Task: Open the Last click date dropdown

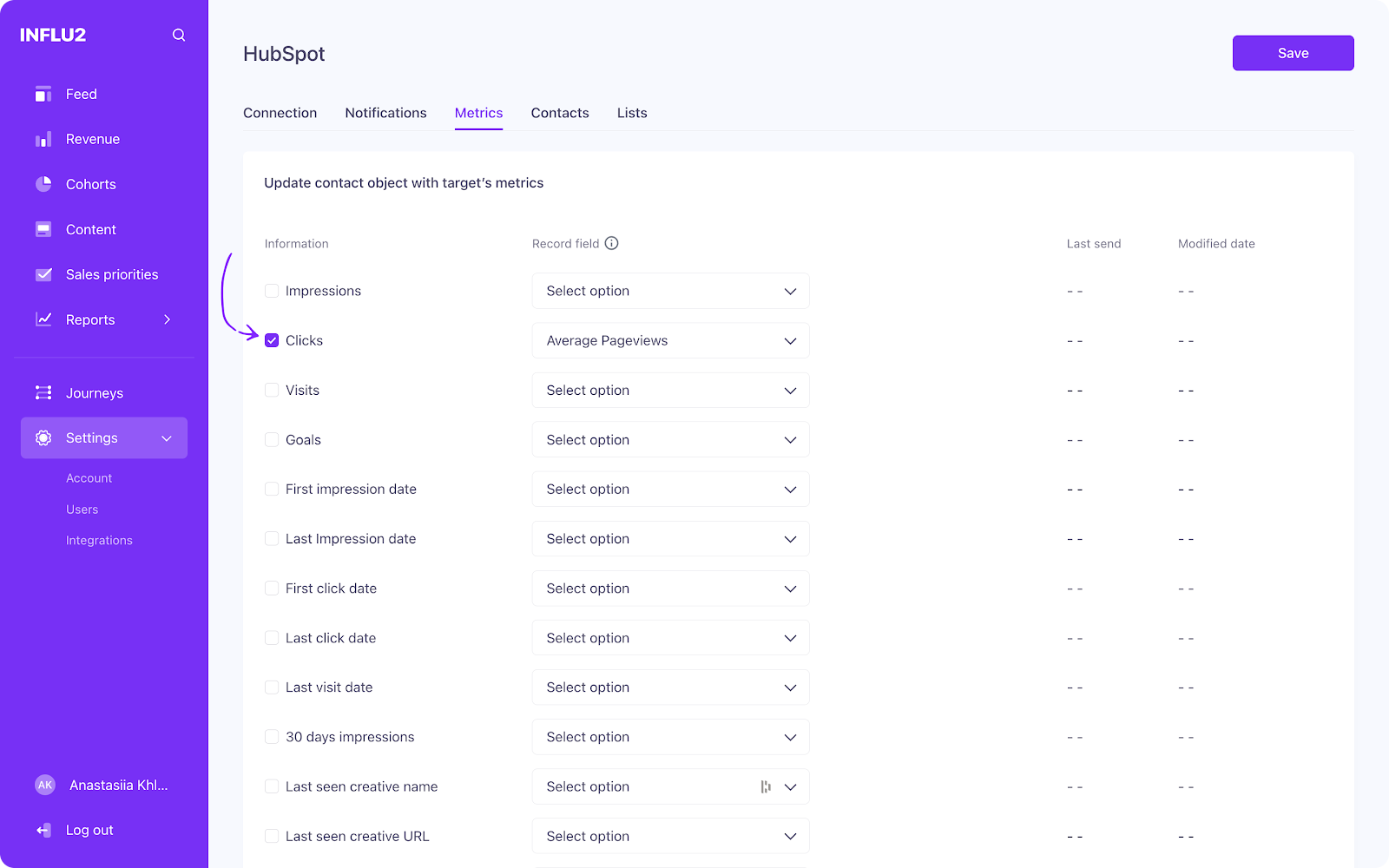Action: coord(671,638)
